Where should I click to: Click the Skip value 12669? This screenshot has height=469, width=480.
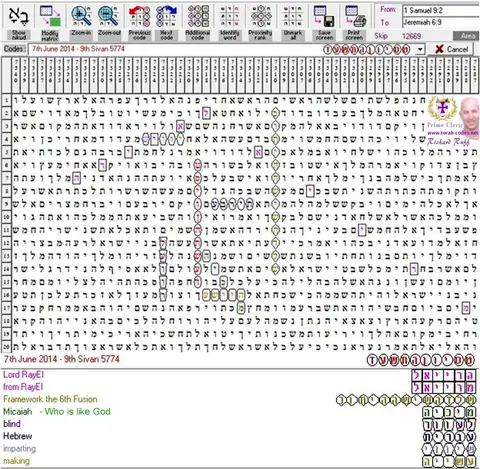[412, 36]
